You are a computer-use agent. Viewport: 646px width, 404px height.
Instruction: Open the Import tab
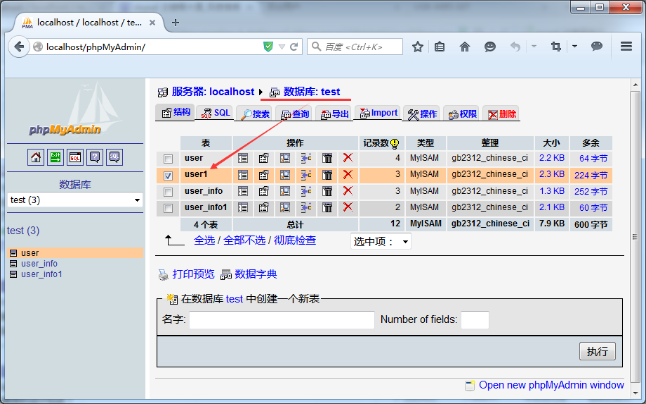tap(378, 113)
